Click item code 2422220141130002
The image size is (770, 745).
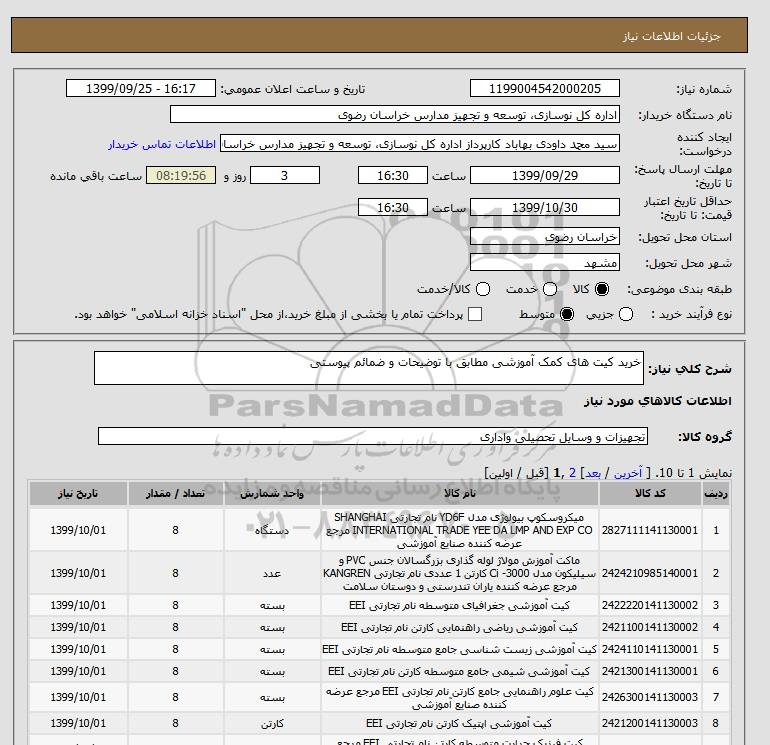650,605
